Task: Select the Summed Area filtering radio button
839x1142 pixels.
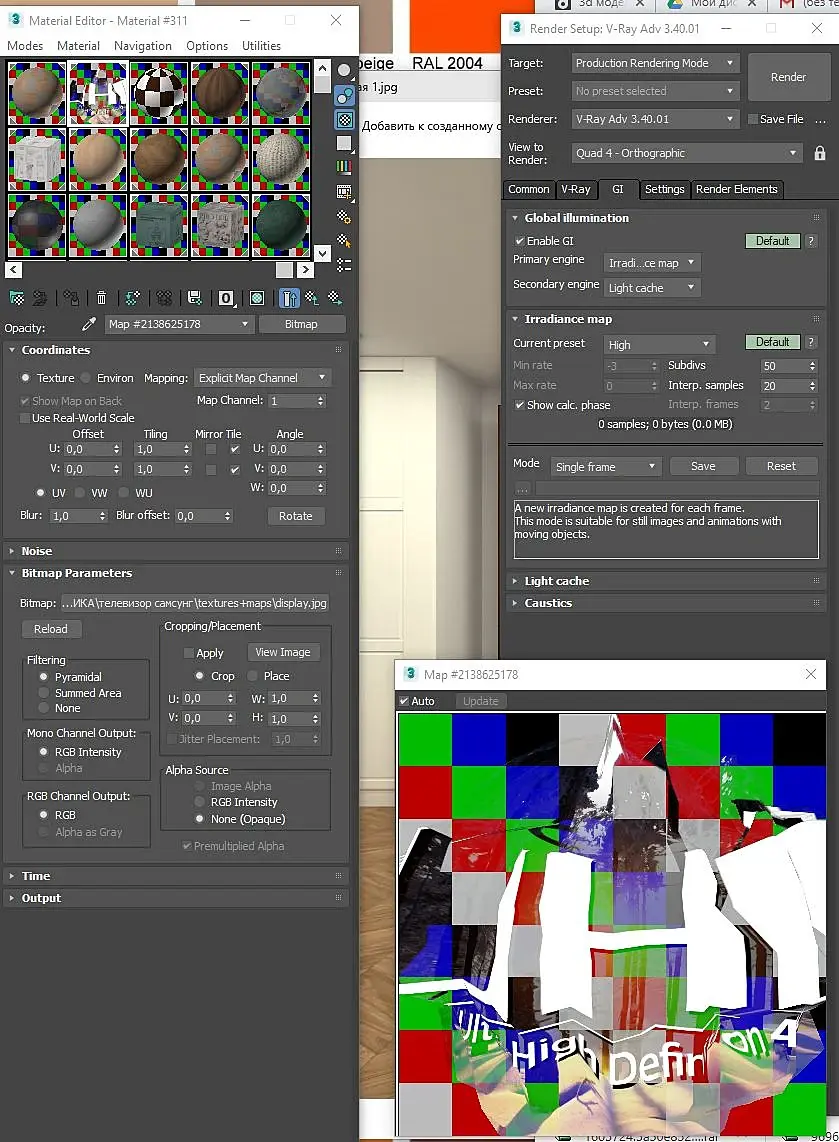Action: coord(44,693)
